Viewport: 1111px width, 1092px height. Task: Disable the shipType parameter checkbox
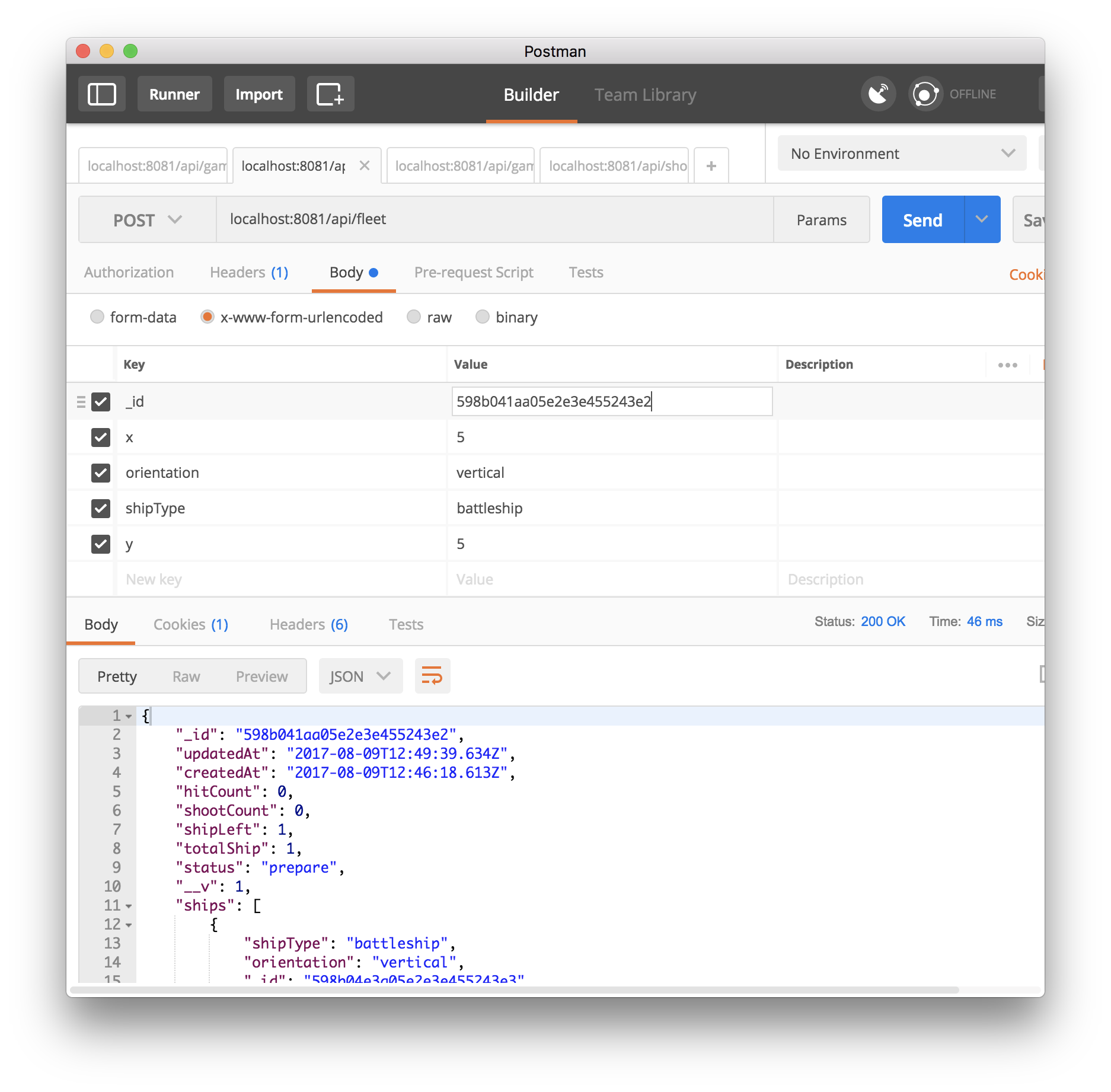101,509
